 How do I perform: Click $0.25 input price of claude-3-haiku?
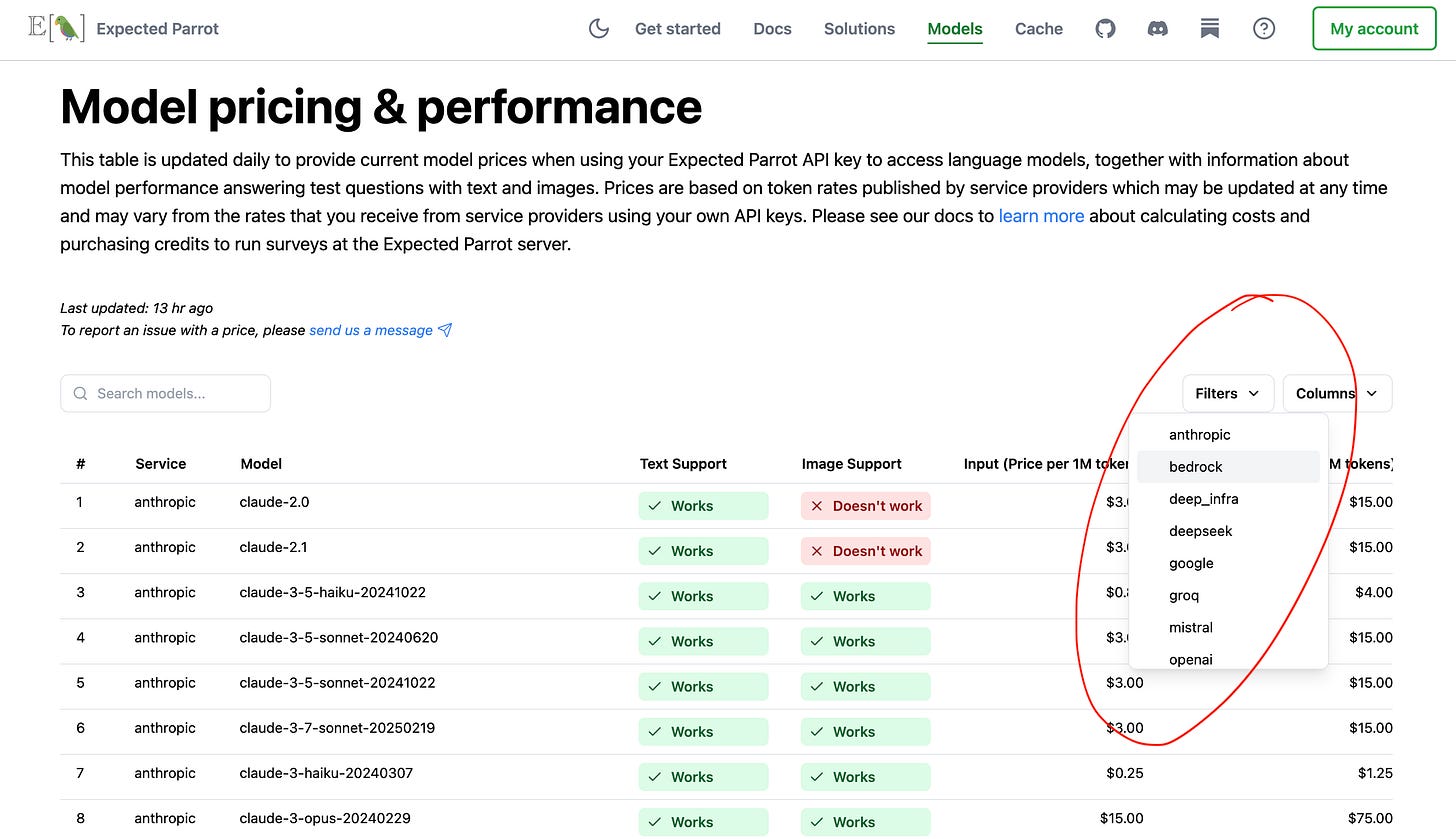1125,773
